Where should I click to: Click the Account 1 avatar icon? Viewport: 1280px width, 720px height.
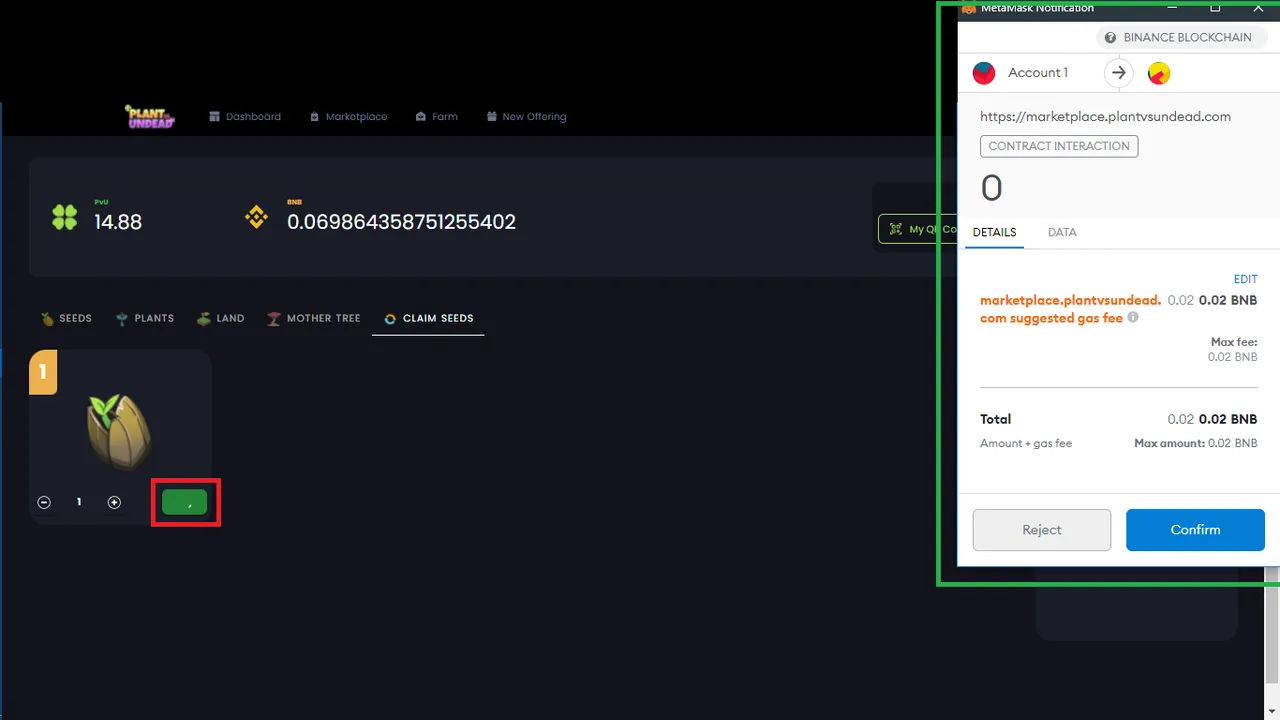coord(984,73)
